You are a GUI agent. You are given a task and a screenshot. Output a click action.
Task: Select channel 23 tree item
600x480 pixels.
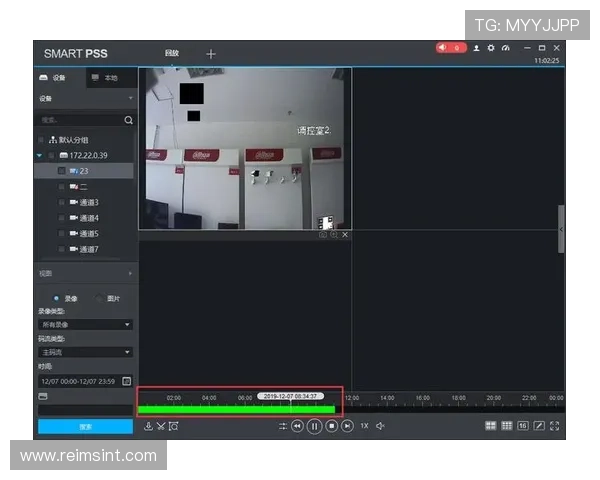[84, 171]
